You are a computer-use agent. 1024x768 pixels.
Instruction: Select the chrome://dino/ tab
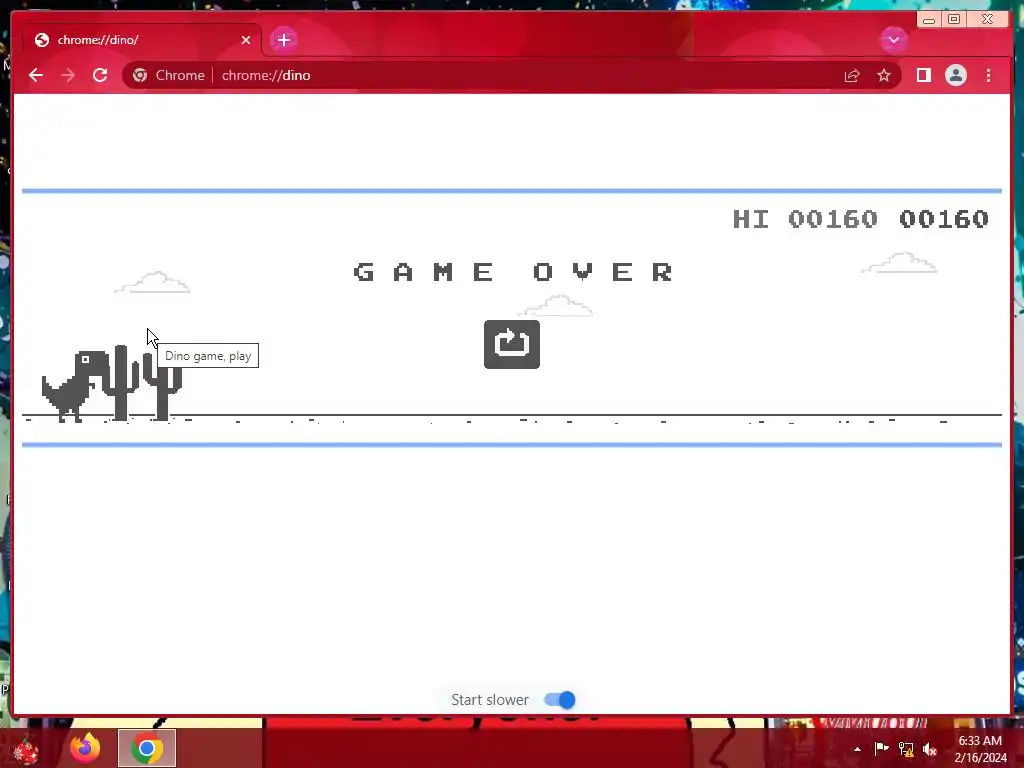[142, 40]
